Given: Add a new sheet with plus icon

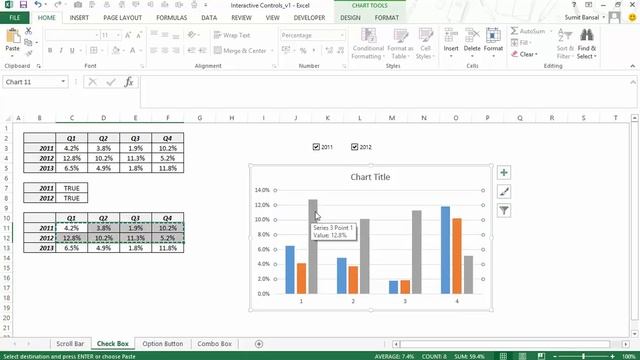Looking at the screenshot, I should (x=259, y=344).
